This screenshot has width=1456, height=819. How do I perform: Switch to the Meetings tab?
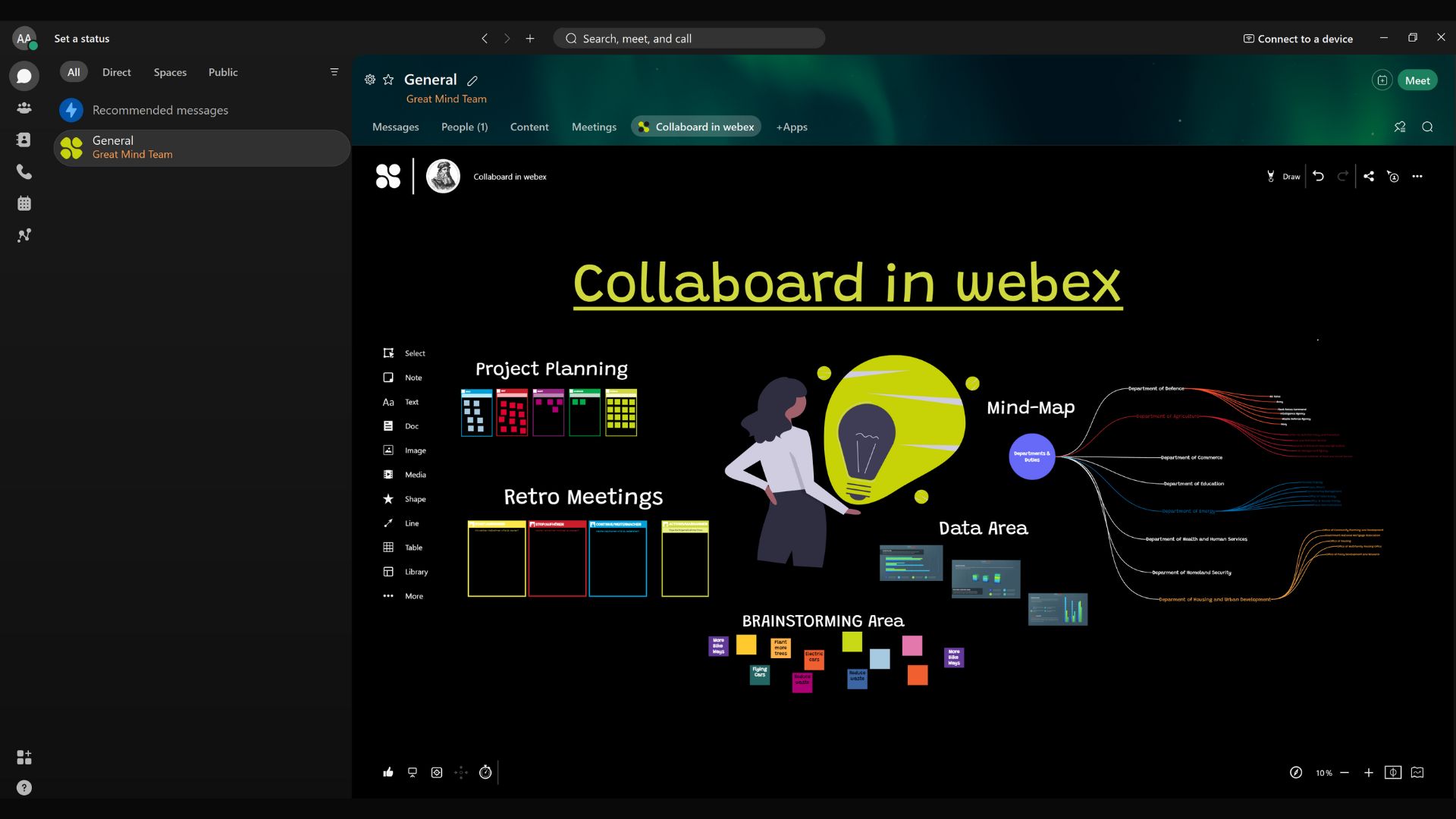click(x=593, y=126)
